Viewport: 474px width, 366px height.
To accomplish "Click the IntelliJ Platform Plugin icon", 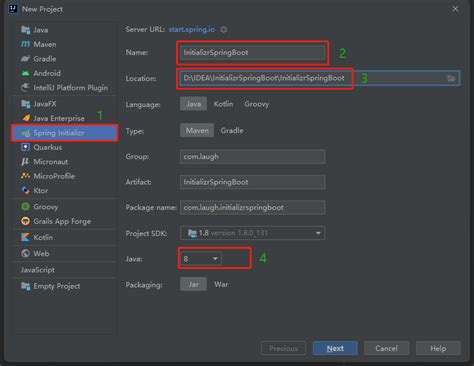I will click(25, 88).
